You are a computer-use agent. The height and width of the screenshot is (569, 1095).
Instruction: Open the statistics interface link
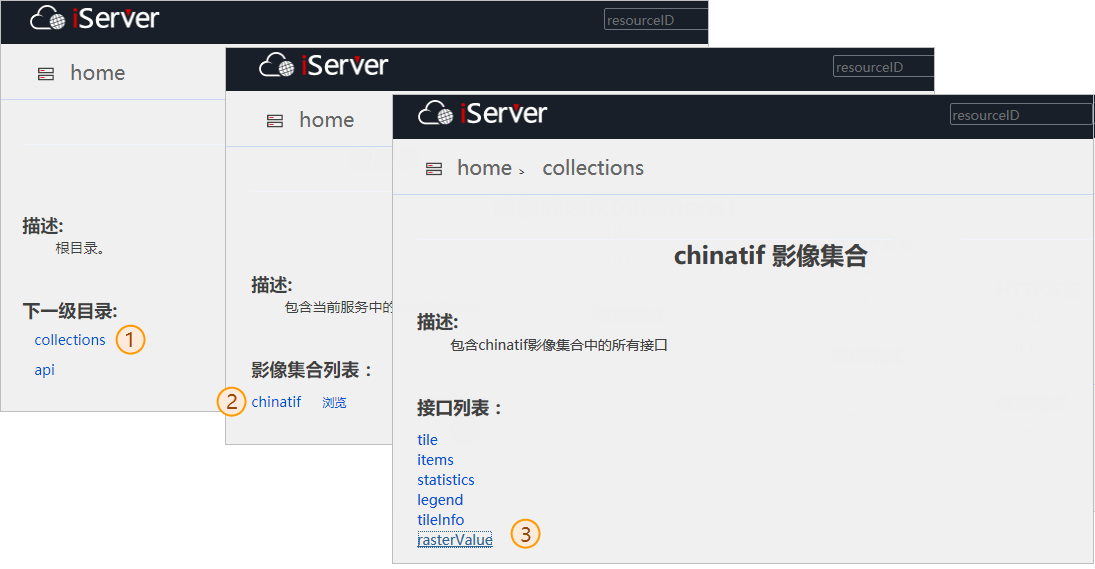tap(446, 480)
